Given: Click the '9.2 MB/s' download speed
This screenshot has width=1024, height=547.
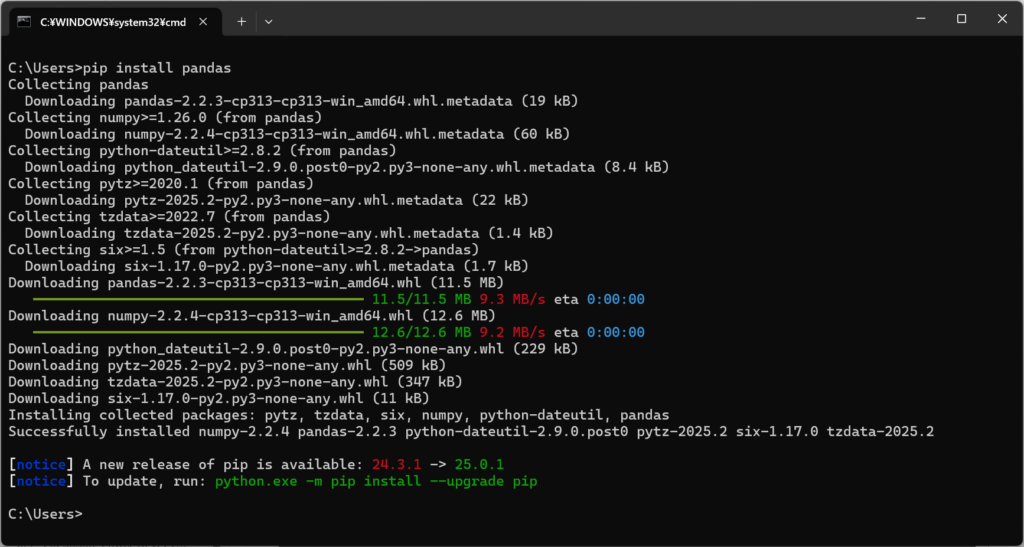Looking at the screenshot, I should pos(512,332).
